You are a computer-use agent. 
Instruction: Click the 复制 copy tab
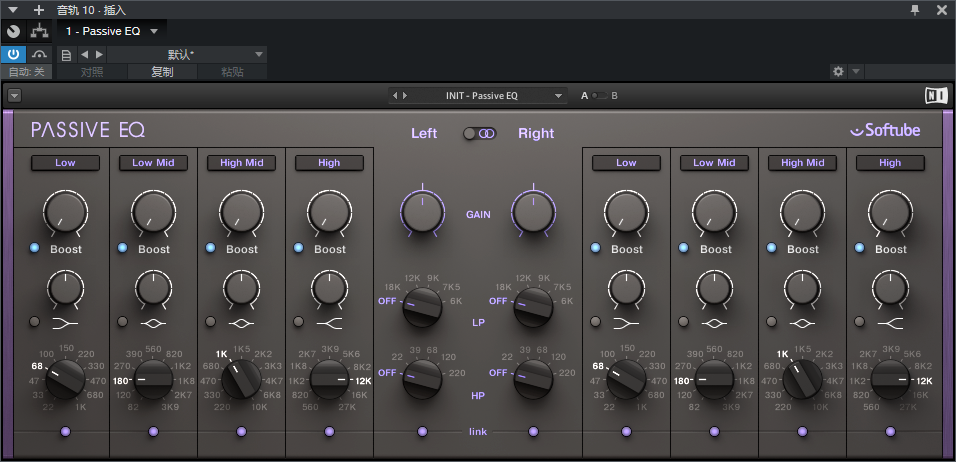(161, 72)
